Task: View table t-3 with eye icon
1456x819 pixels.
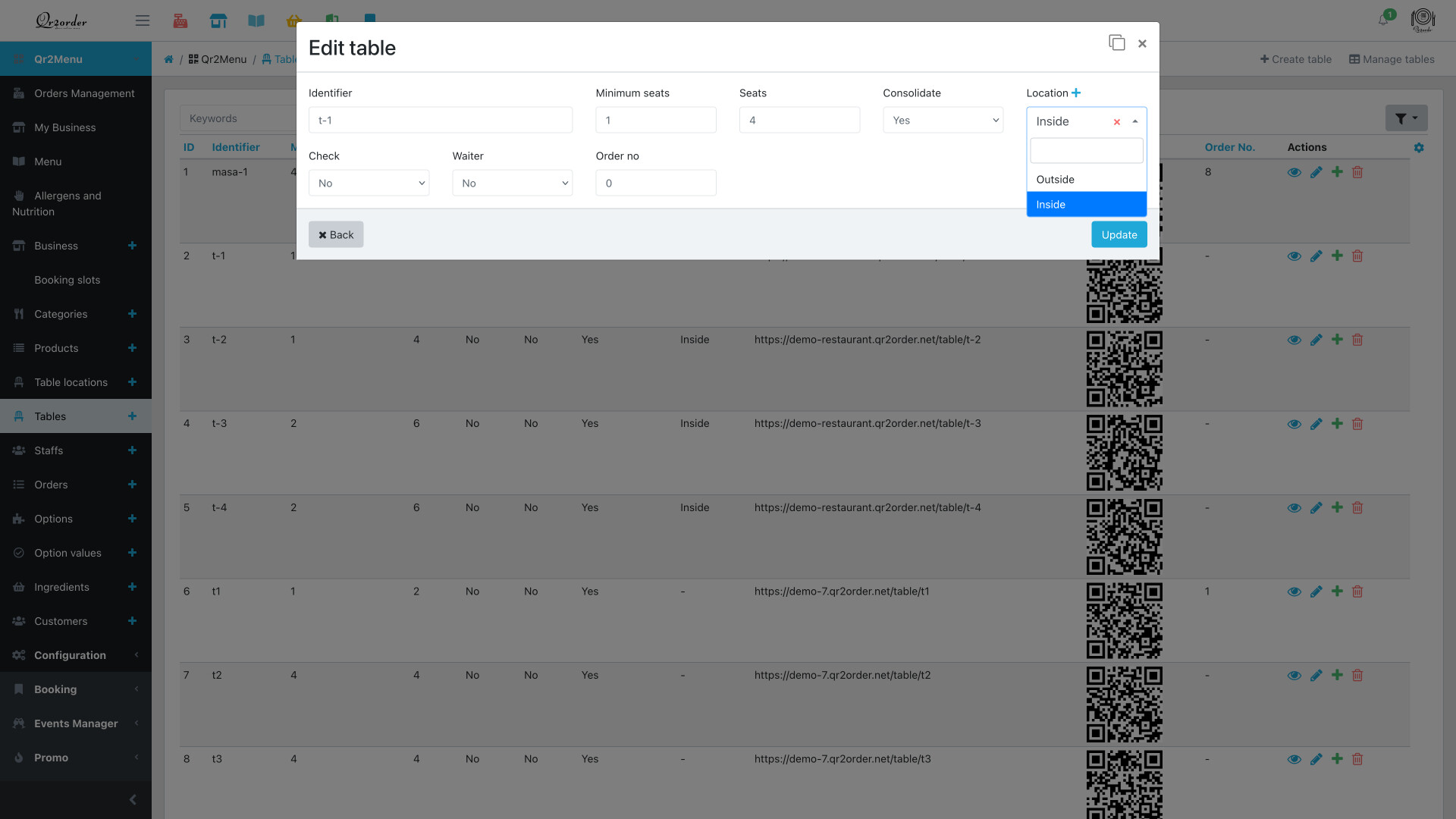Action: coord(1294,424)
